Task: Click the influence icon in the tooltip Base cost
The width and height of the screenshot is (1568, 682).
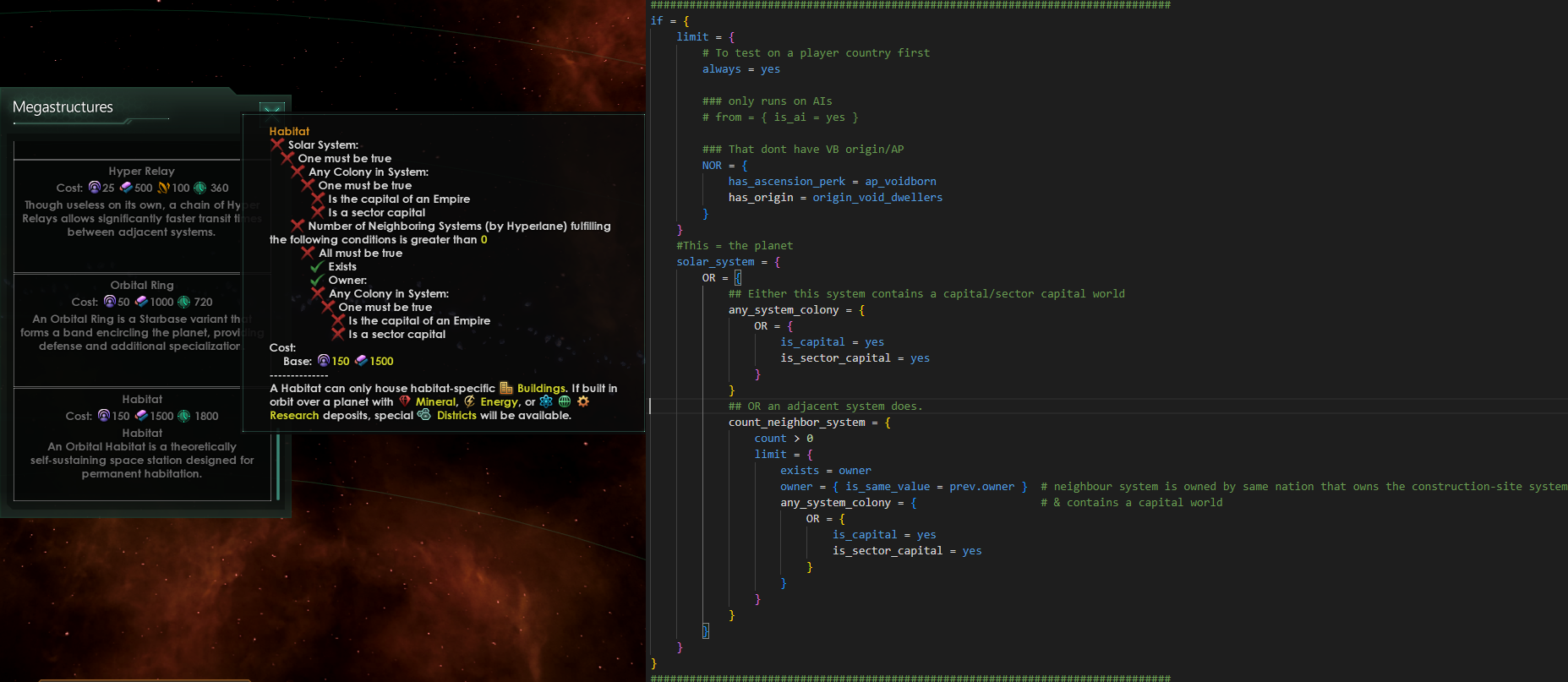Action: [323, 361]
